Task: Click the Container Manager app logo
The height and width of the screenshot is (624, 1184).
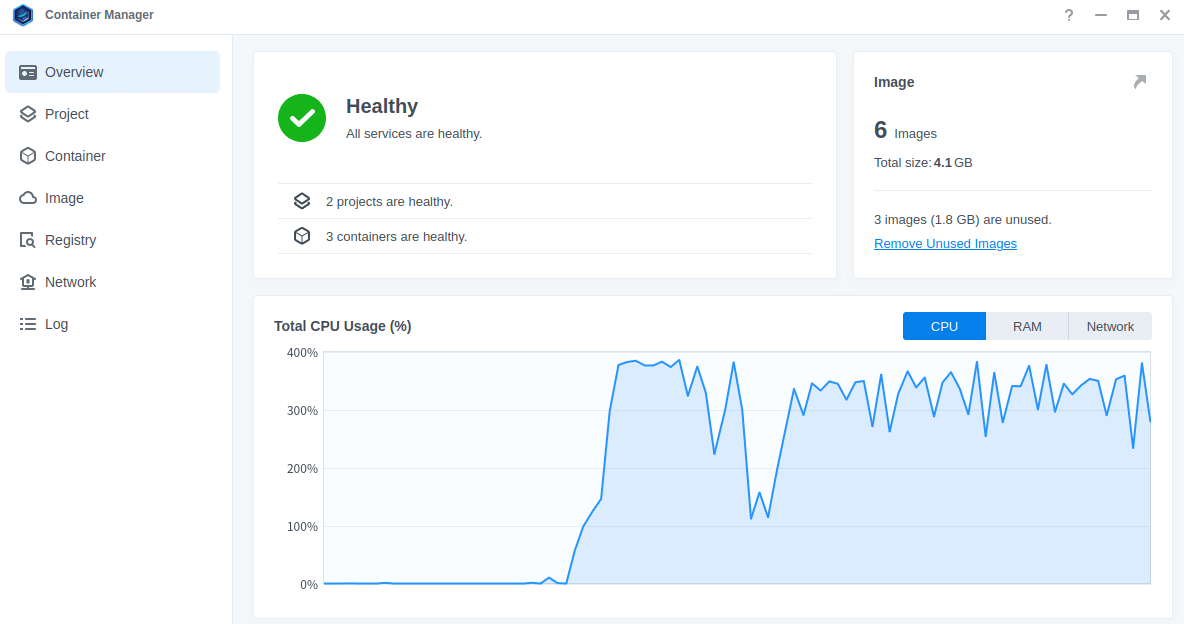Action: coord(23,15)
